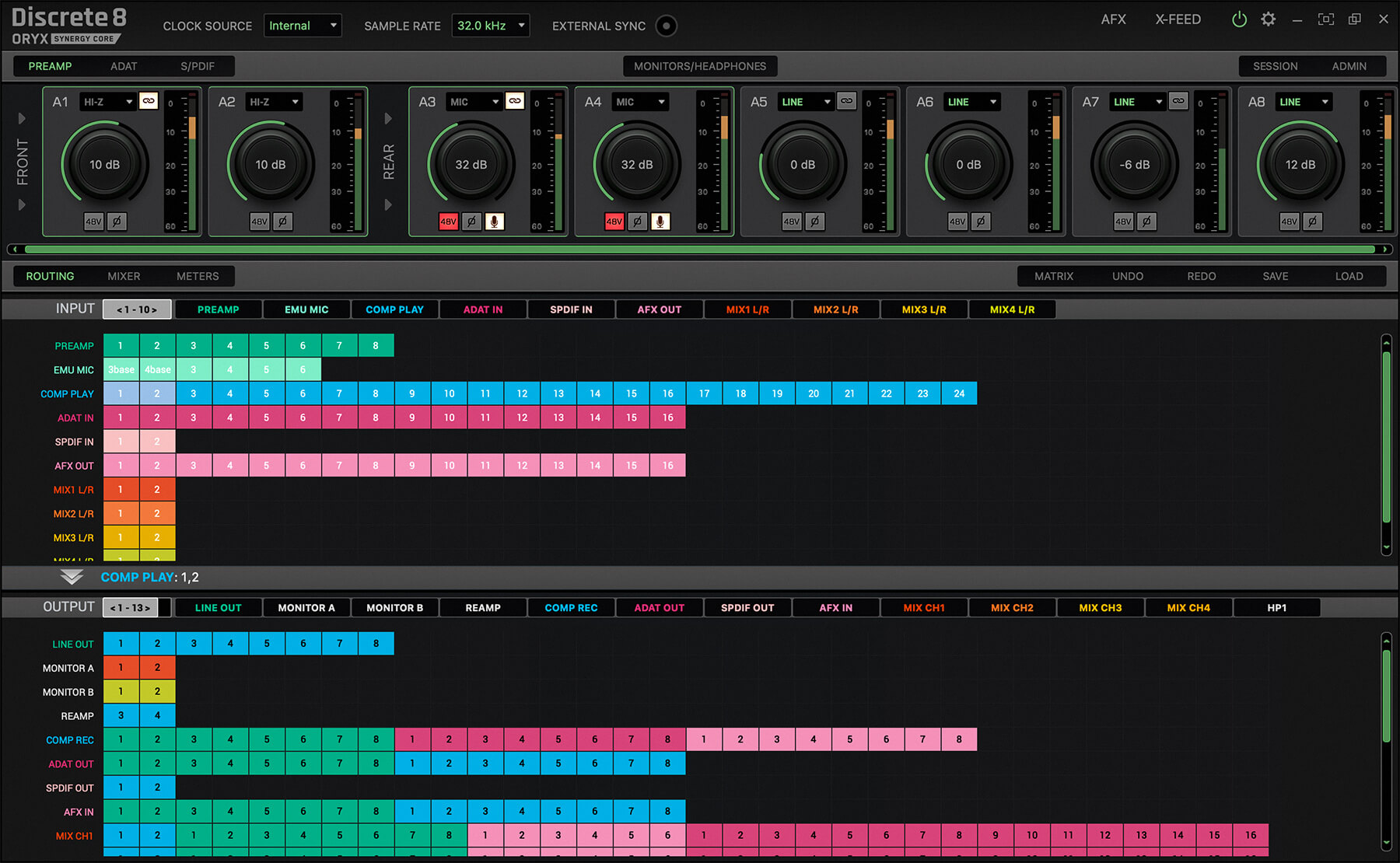Screen dimensions: 1400x863
Task: Select COMP PLAY input channel 17
Action: pos(704,393)
